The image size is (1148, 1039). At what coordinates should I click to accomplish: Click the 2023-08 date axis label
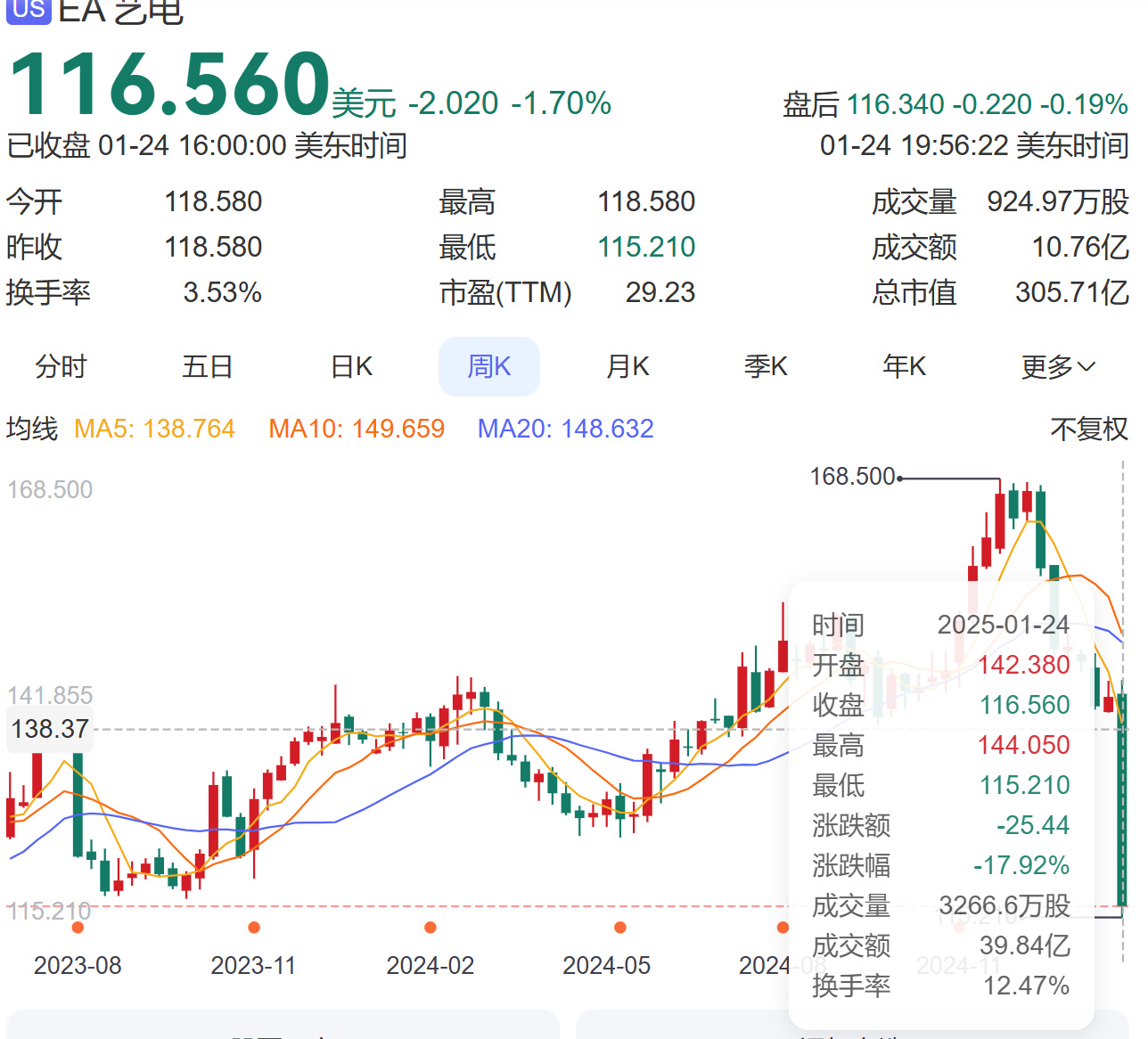[x=78, y=965]
